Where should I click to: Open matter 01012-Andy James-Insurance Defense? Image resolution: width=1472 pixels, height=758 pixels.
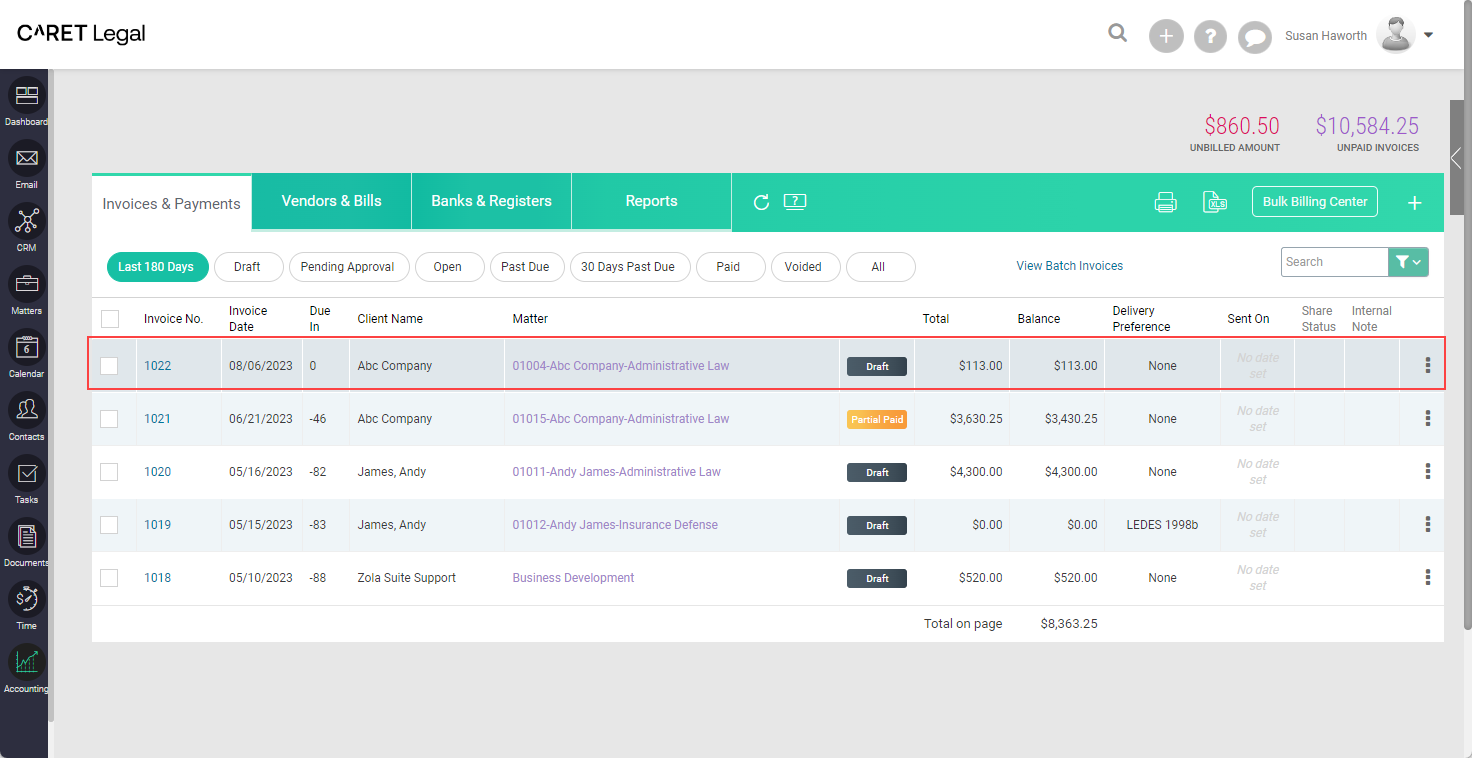point(615,525)
